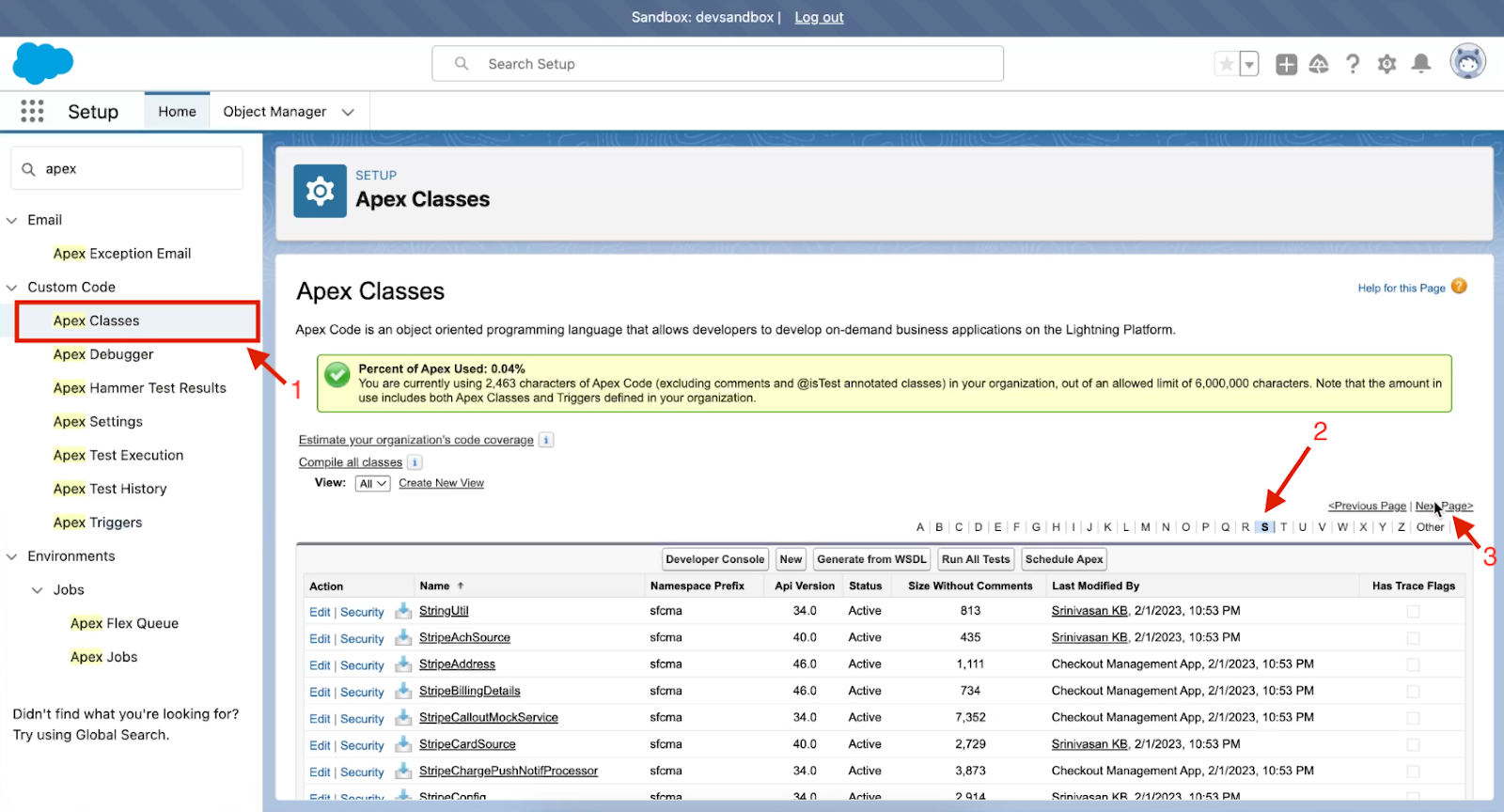Toggle the trace flag checkbox for StringUtil
This screenshot has height=812, width=1504.
point(1413,612)
